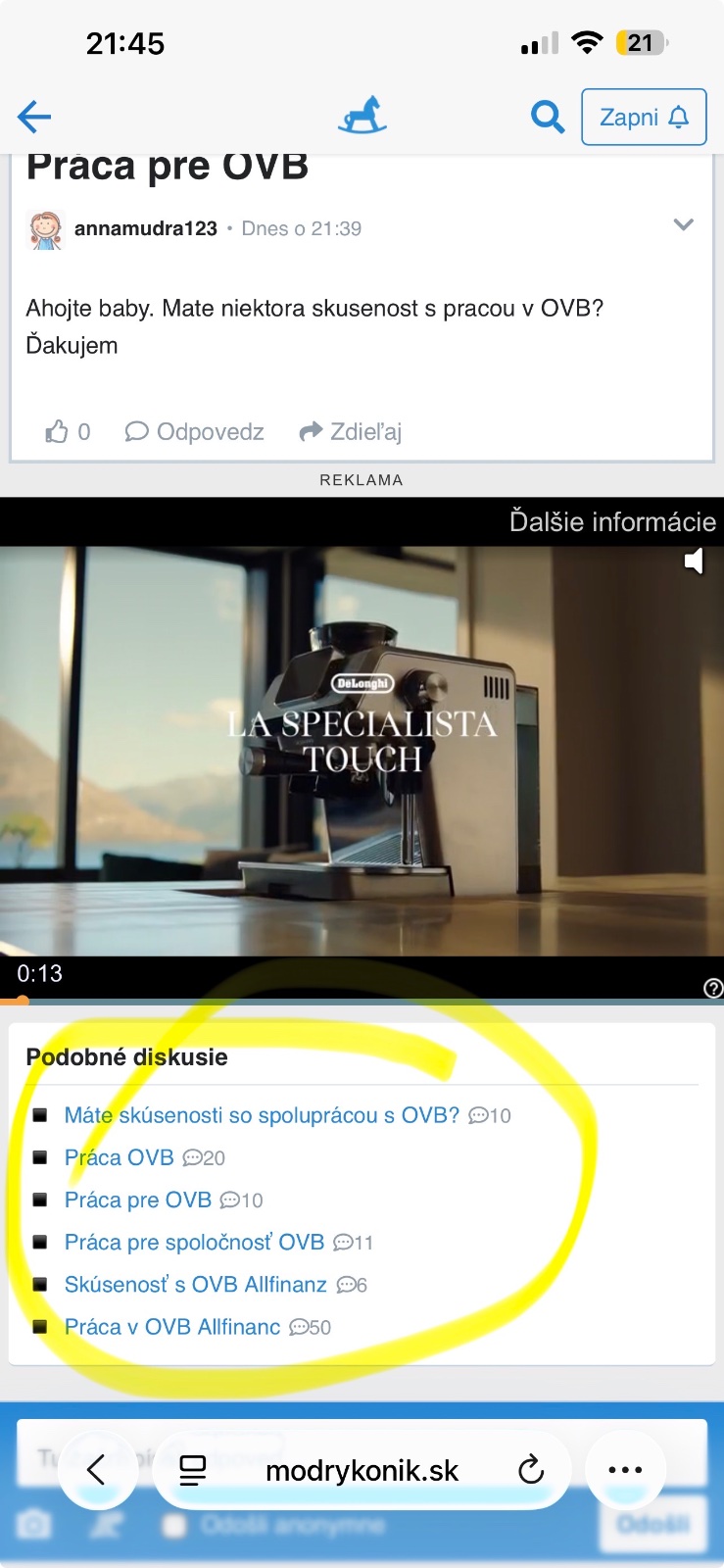Viewport: 724px width, 1568px height.
Task: Open search with the magnifier icon
Action: (548, 118)
